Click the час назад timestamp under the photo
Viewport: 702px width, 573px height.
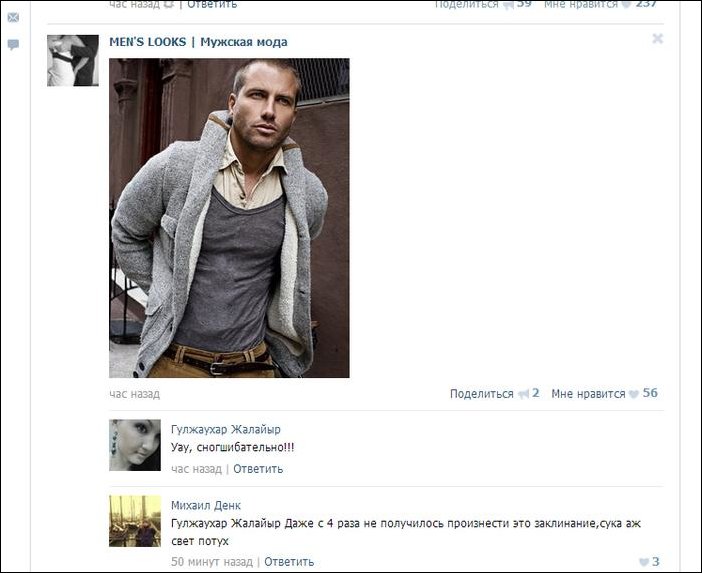pos(134,394)
